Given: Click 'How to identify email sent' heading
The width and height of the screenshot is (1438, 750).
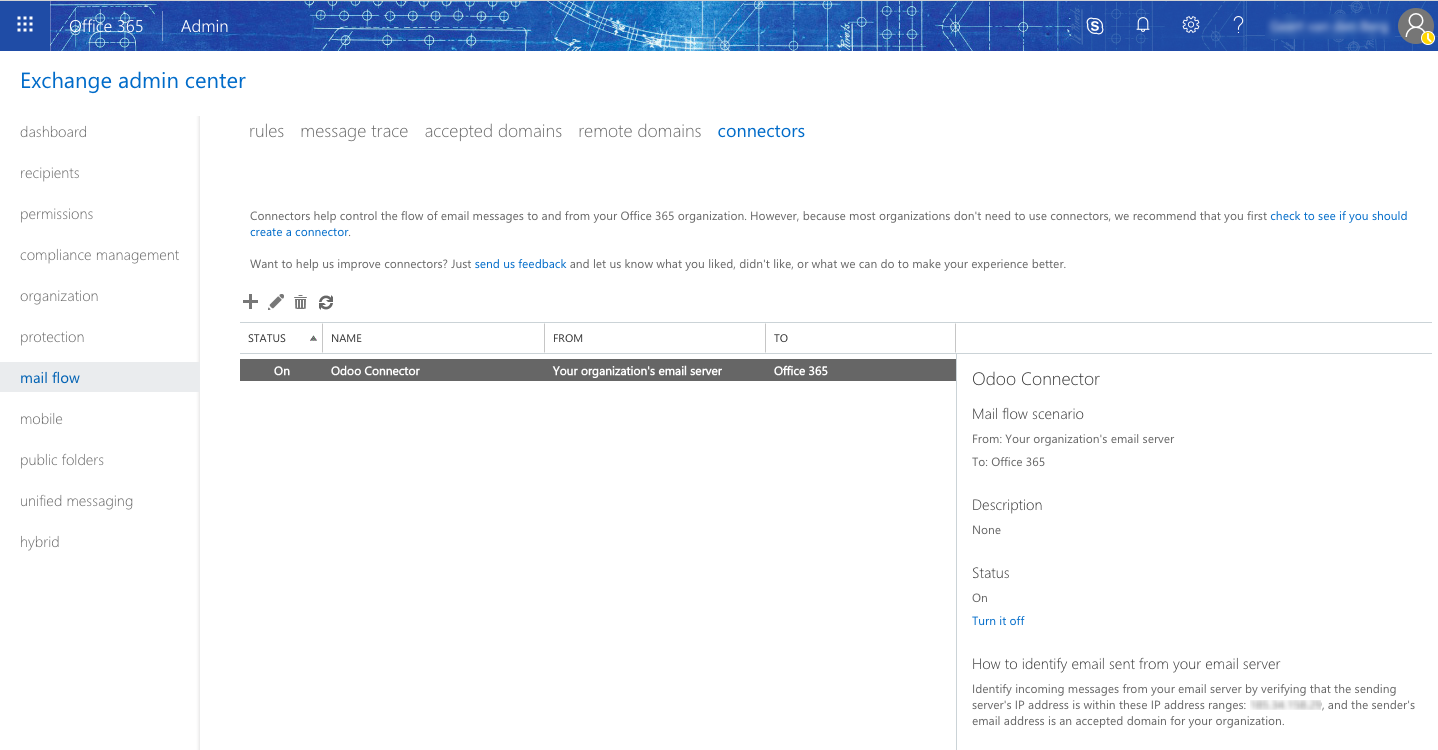Looking at the screenshot, I should pos(1126,664).
